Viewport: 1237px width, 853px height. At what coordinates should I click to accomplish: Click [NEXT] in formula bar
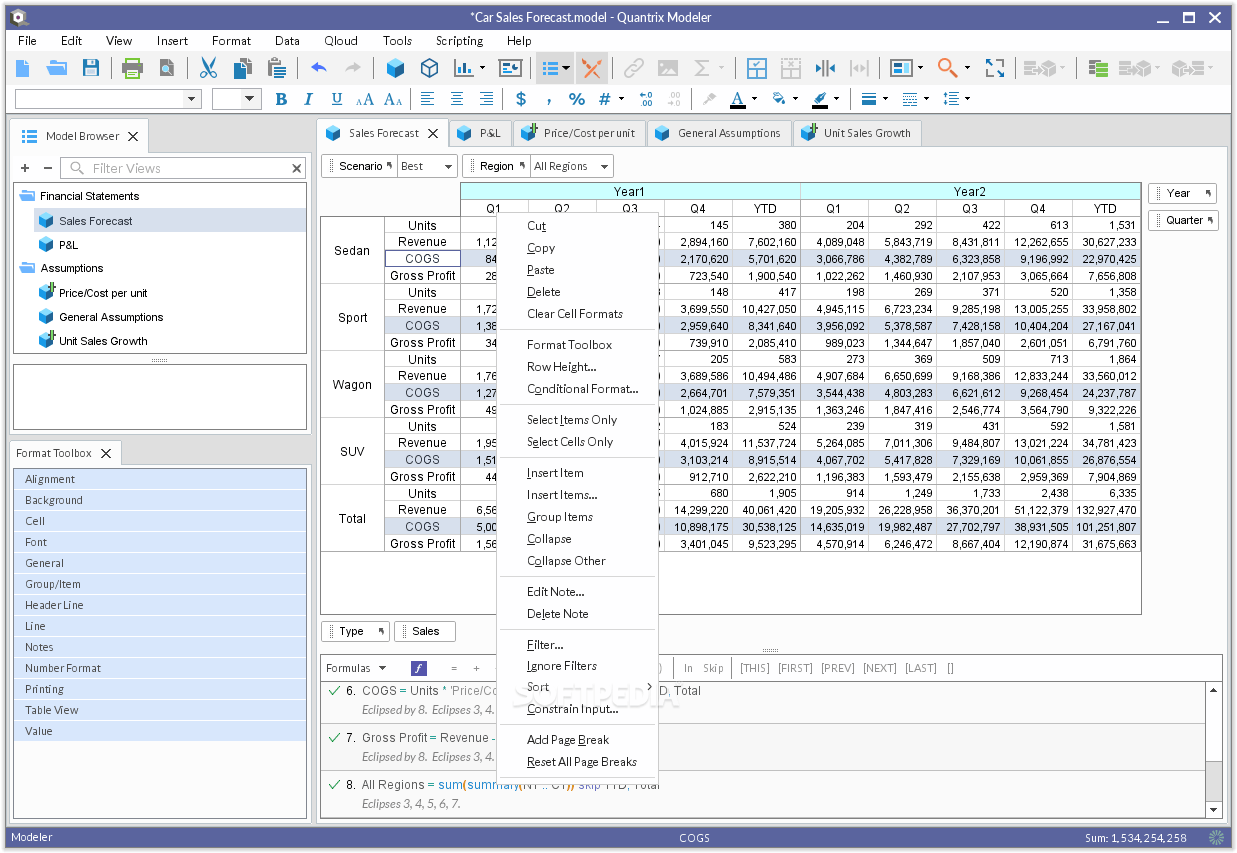click(x=880, y=668)
